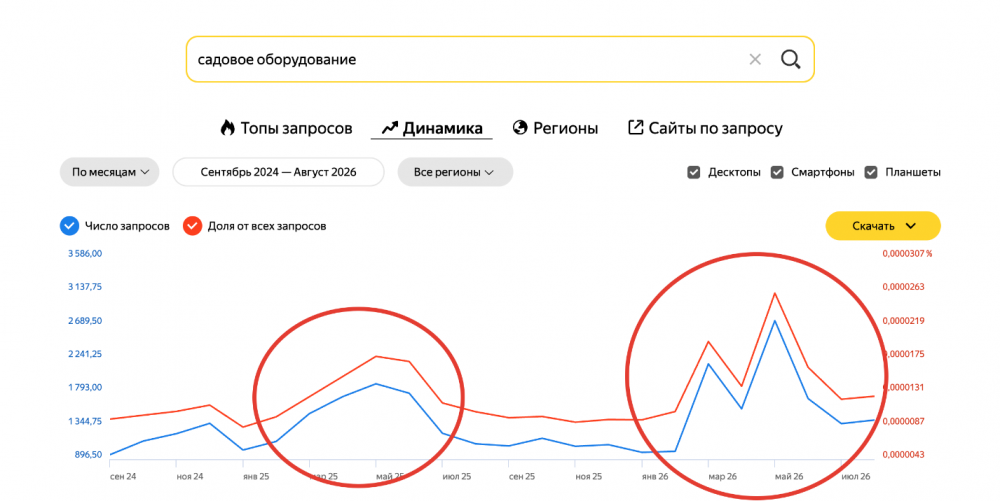
Task: Click the 2 689,50 axis value
Action: (85, 321)
